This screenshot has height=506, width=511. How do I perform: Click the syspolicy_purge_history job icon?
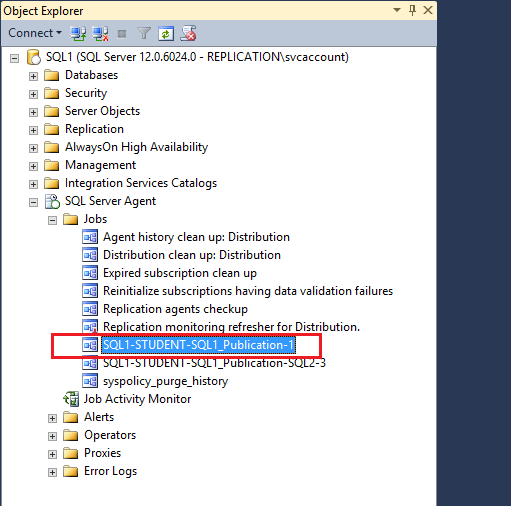[90, 381]
